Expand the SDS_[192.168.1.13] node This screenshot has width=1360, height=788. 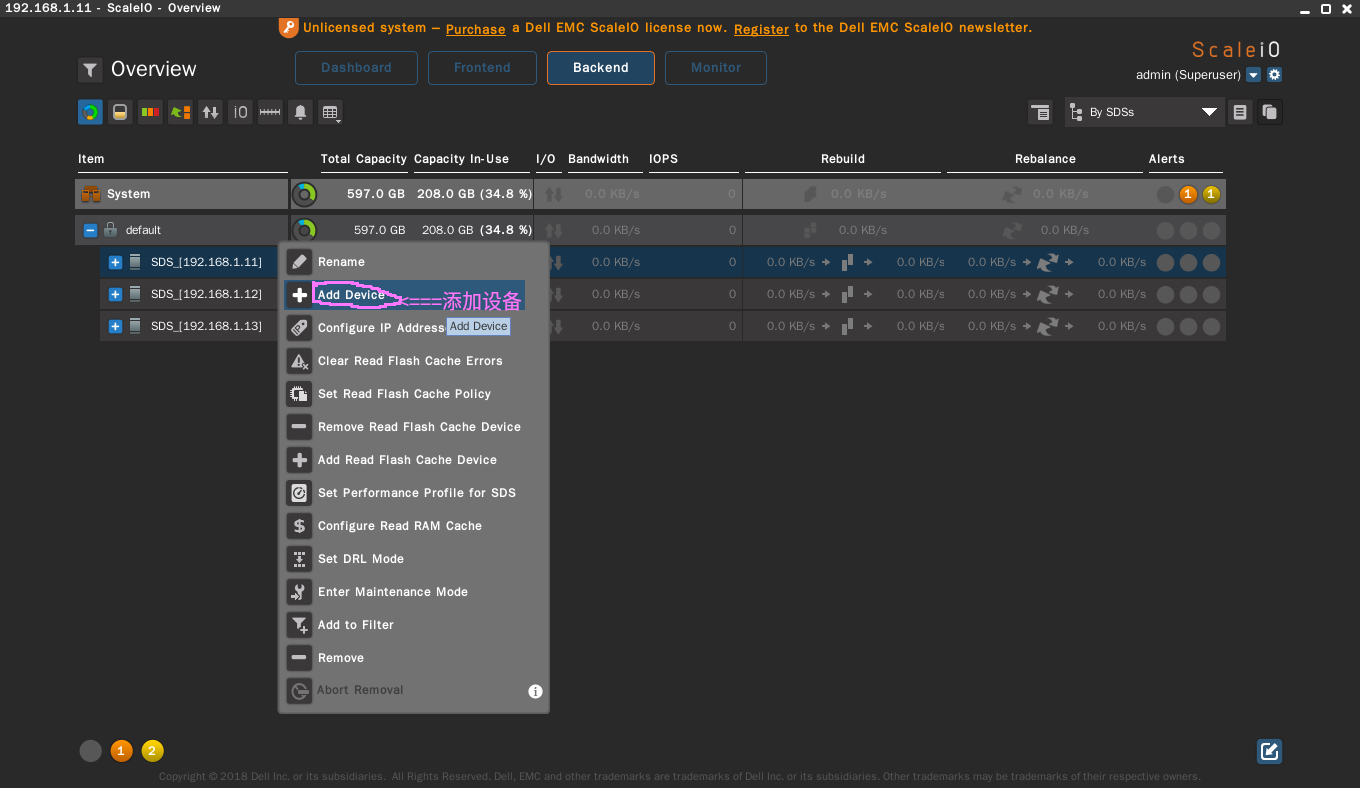click(115, 326)
